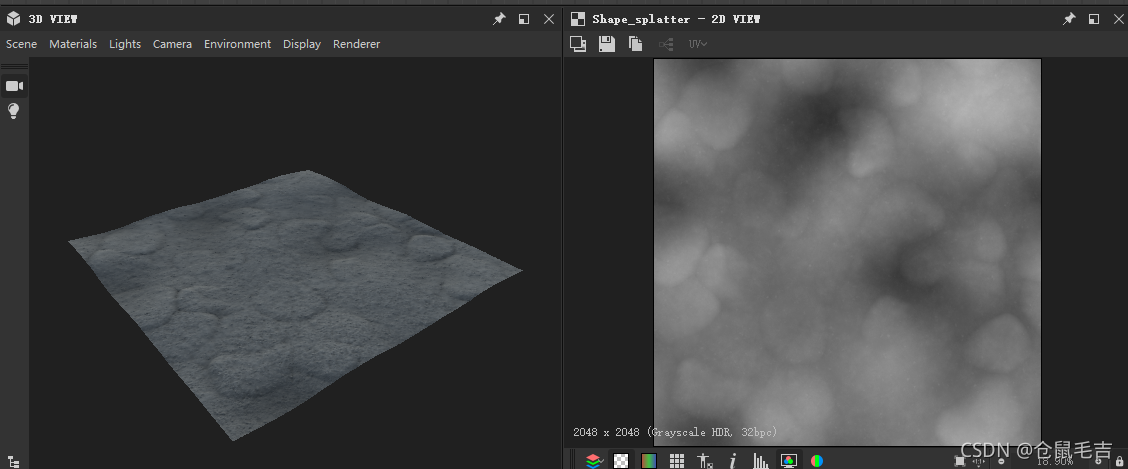
Task: Open the Materials menu
Action: point(73,44)
